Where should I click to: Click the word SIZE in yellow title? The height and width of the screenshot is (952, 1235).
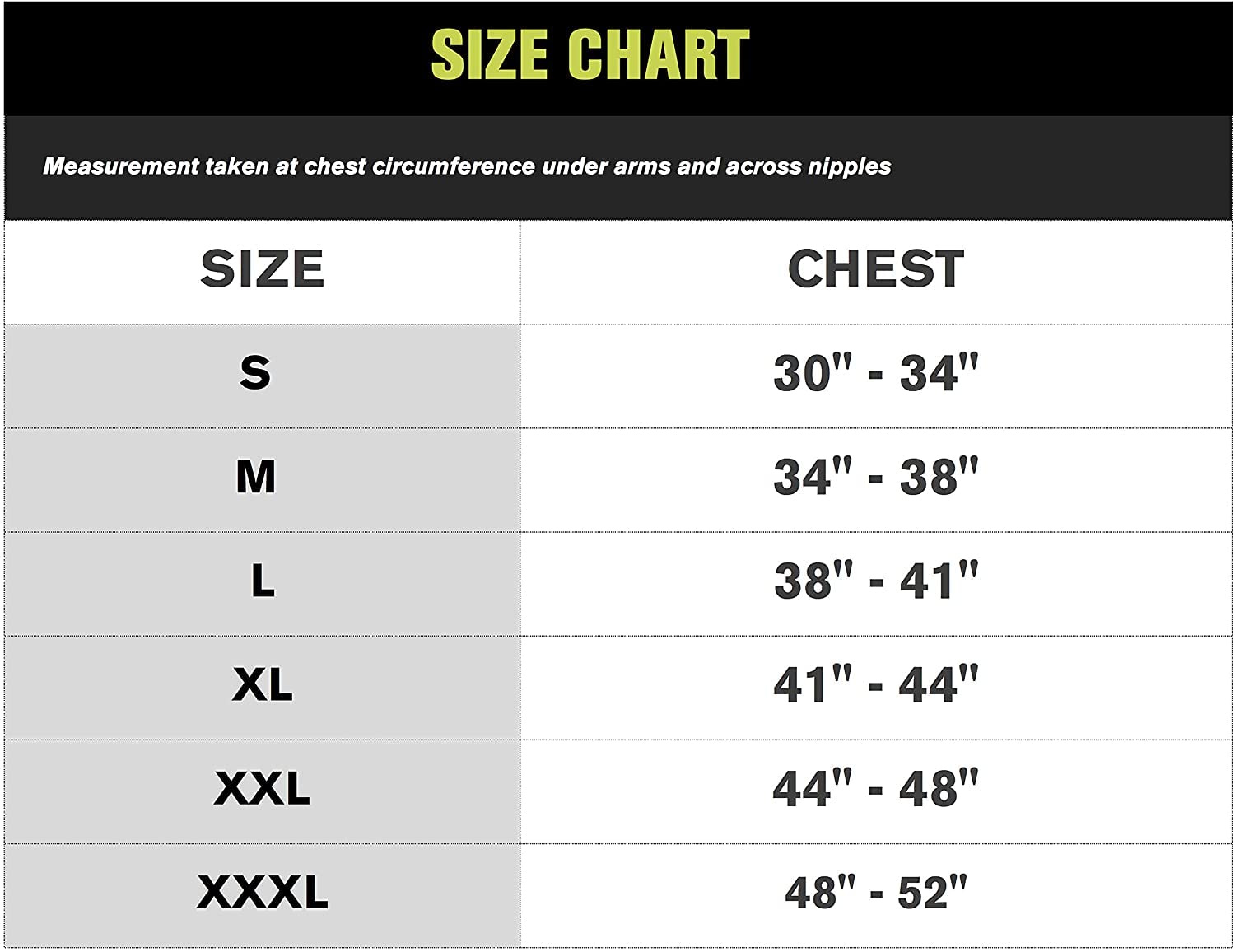[489, 55]
